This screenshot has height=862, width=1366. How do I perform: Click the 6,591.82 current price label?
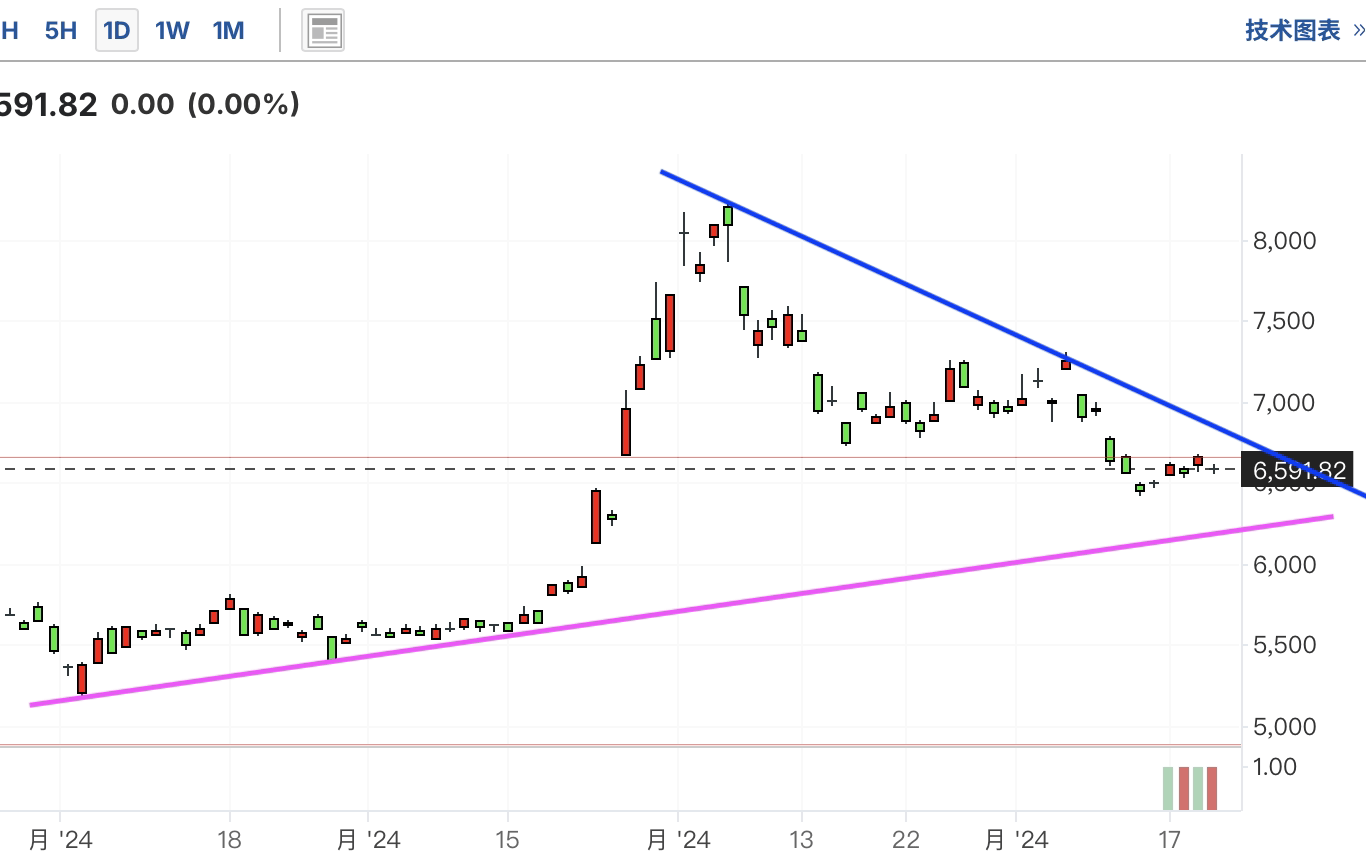click(x=1298, y=470)
